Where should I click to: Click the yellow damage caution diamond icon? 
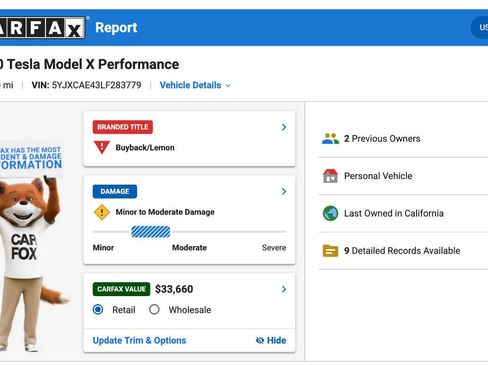coord(102,212)
